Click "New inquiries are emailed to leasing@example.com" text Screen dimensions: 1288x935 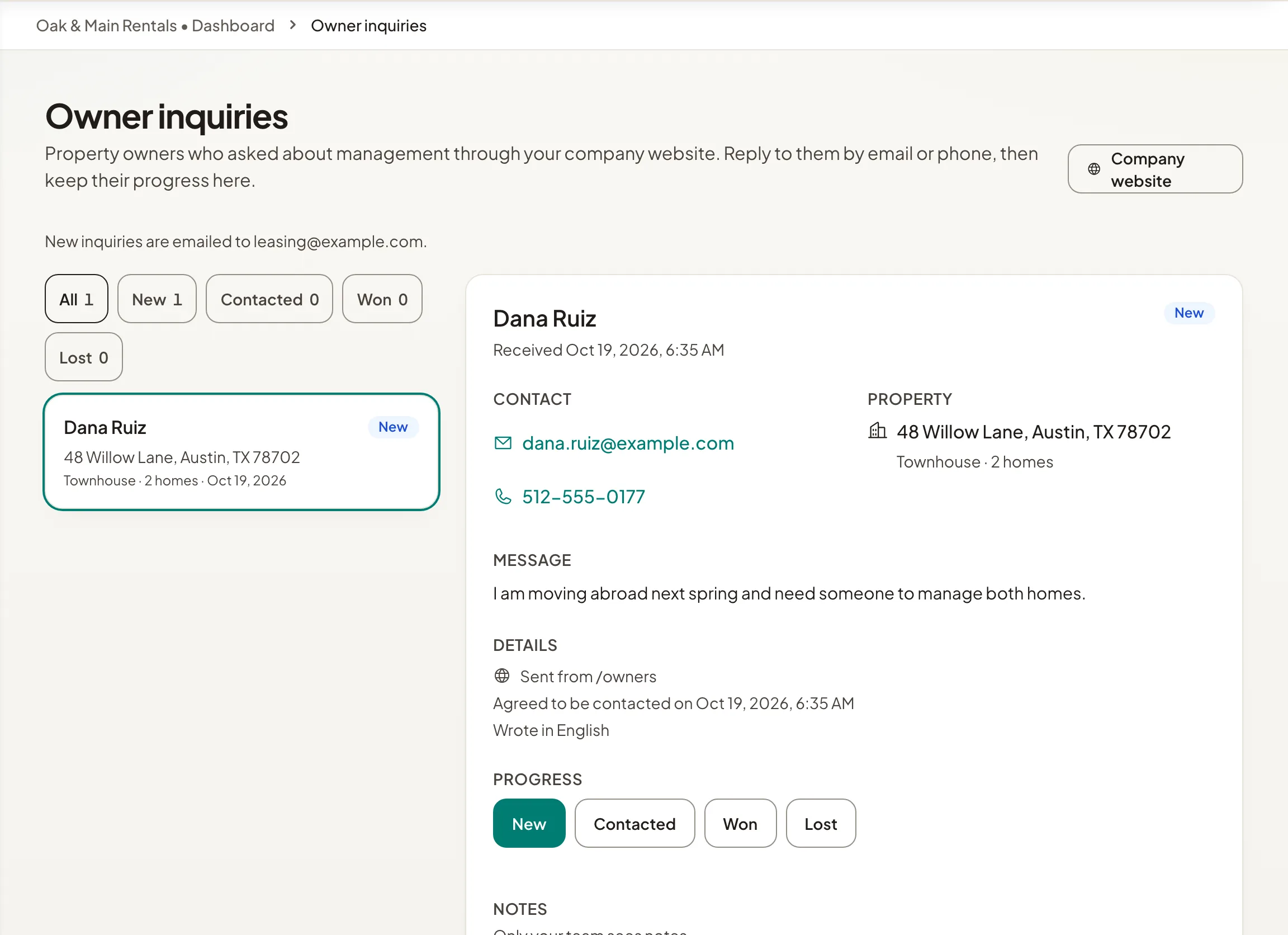(236, 242)
